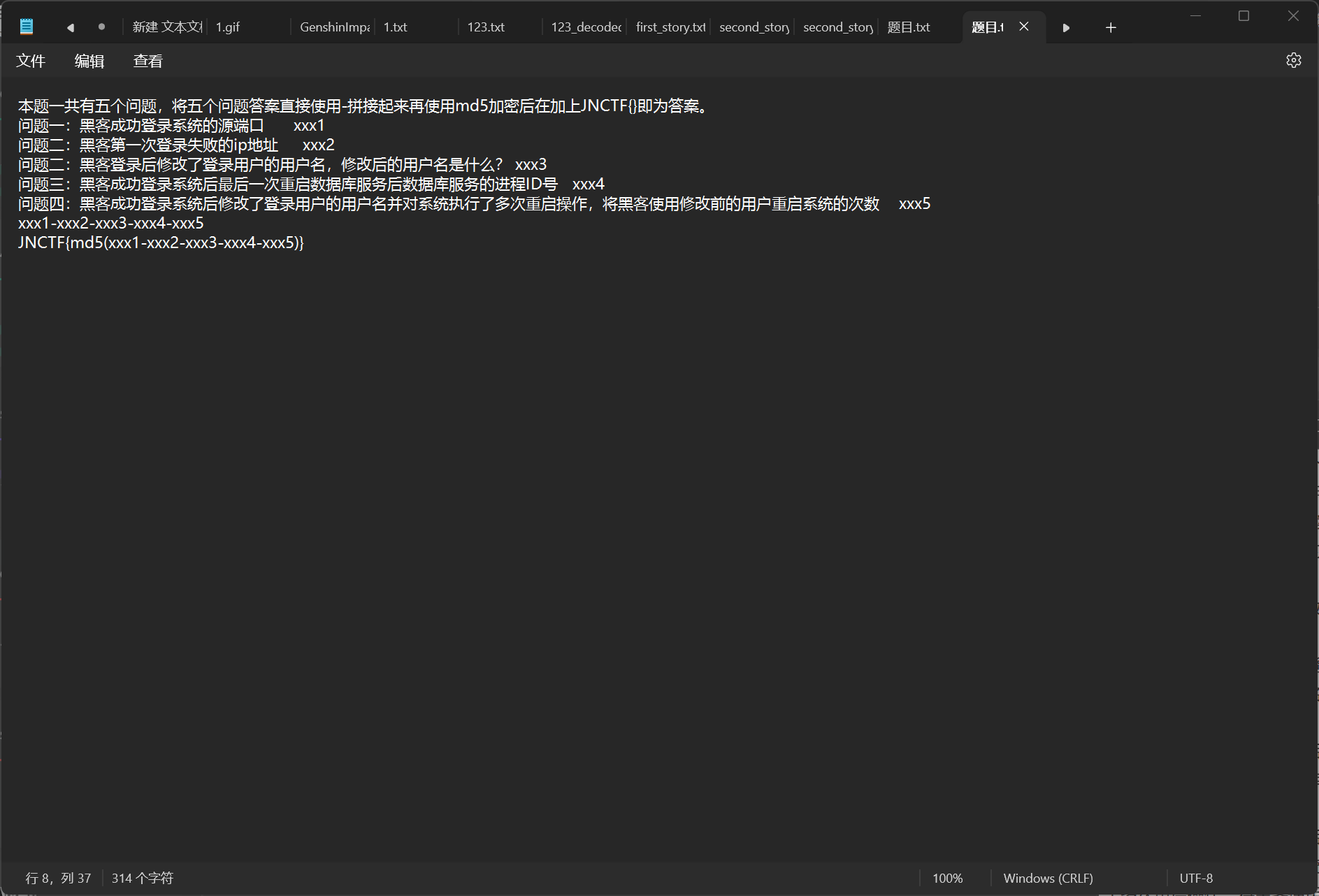Open Notepad settings via gear icon

tap(1294, 60)
